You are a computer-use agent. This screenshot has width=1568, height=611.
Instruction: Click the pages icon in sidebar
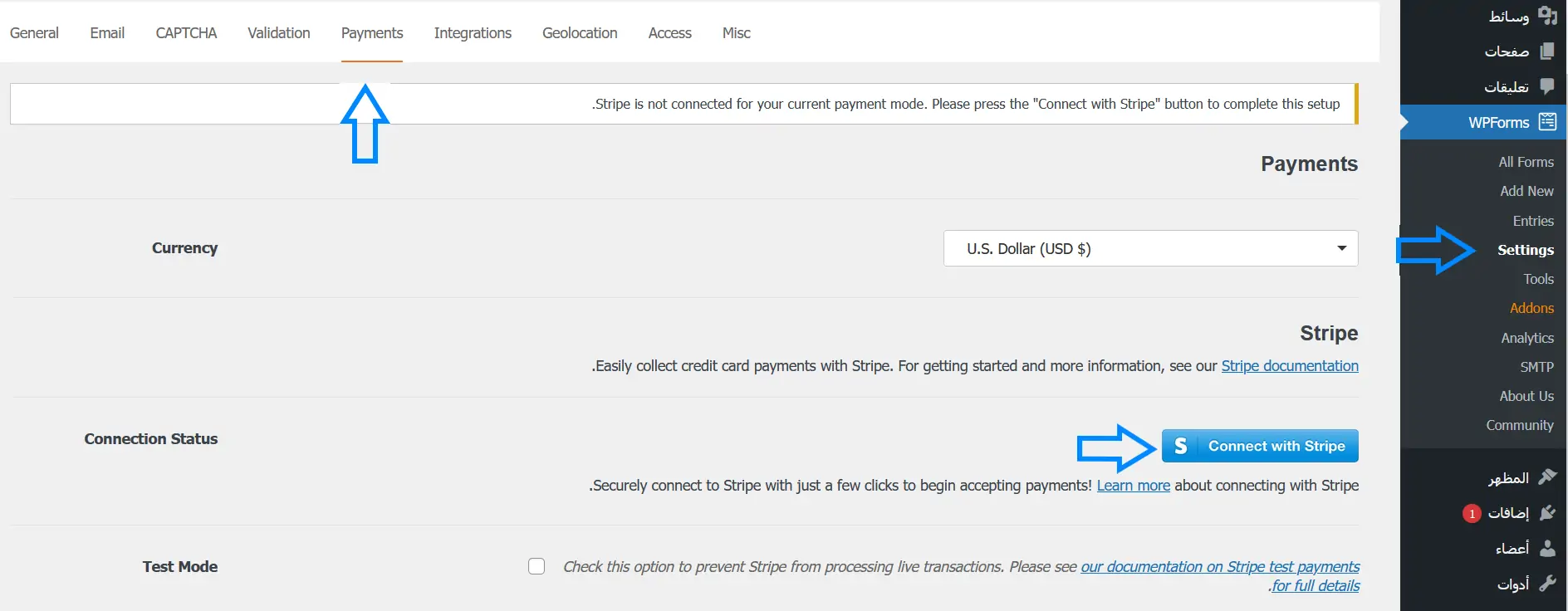(x=1547, y=51)
